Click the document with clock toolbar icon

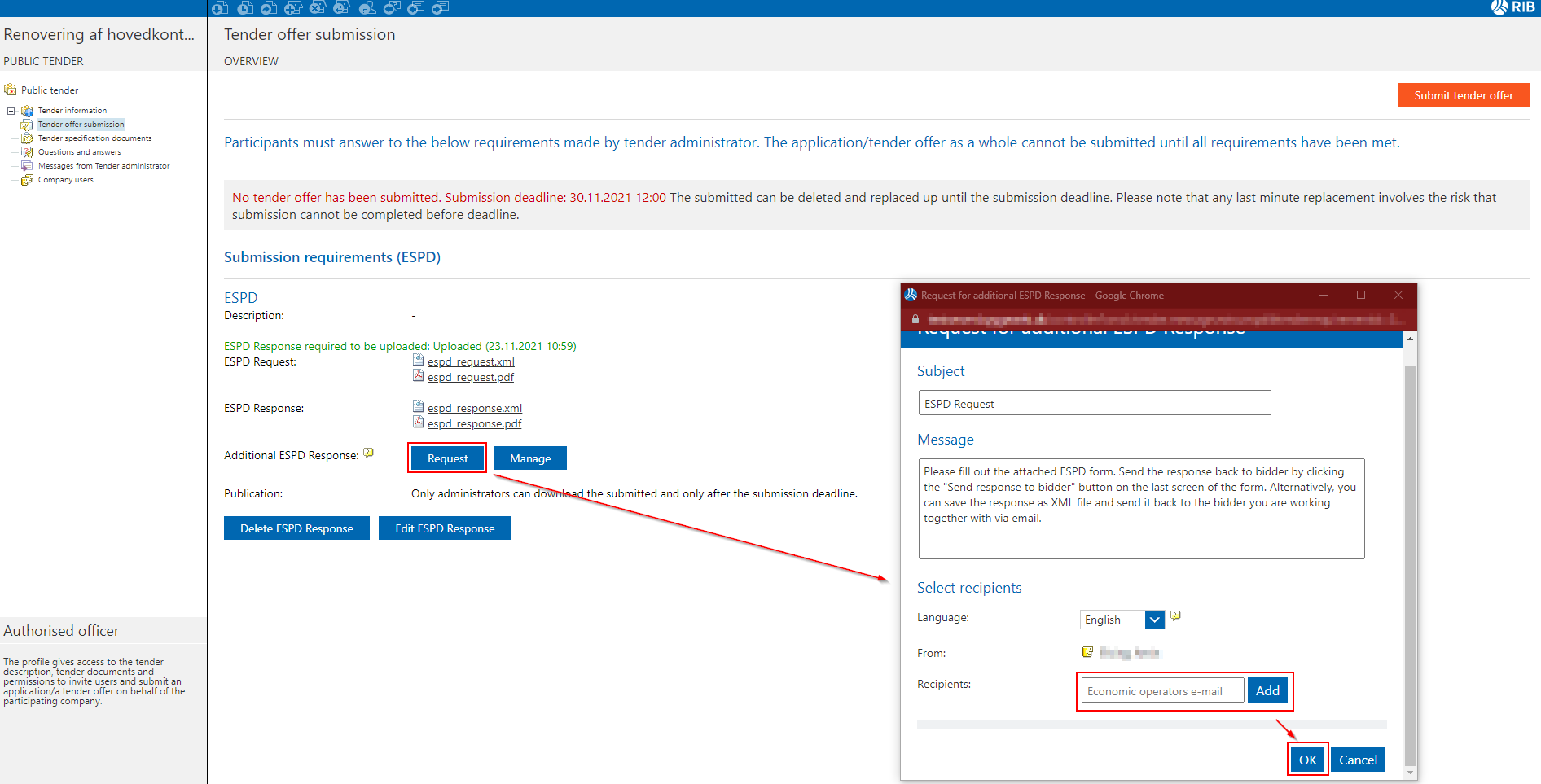click(244, 8)
